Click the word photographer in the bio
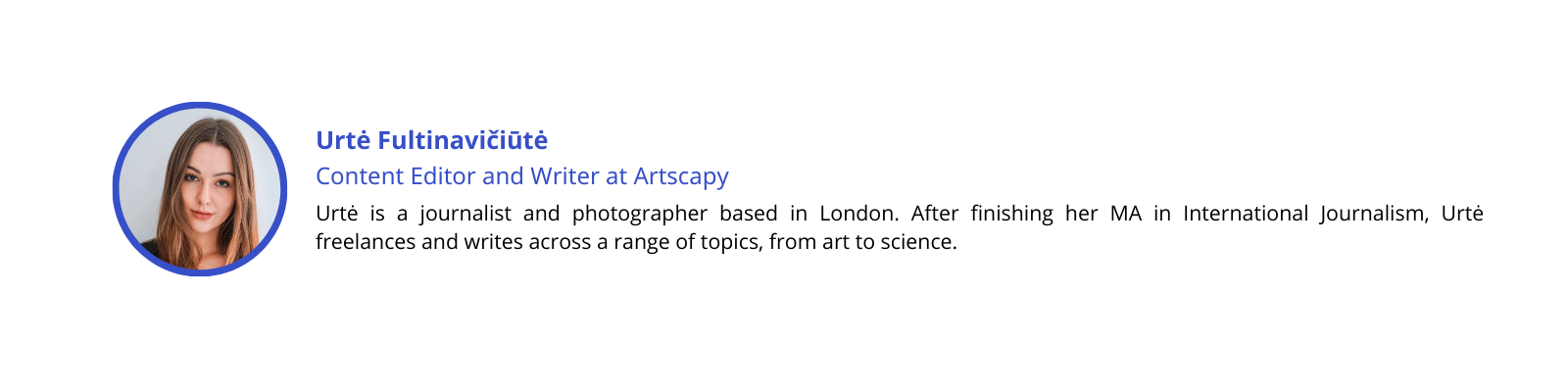 (x=640, y=215)
